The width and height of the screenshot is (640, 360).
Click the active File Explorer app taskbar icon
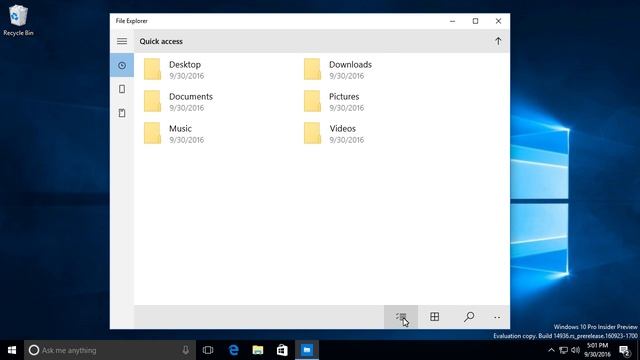pyautogui.click(x=307, y=350)
